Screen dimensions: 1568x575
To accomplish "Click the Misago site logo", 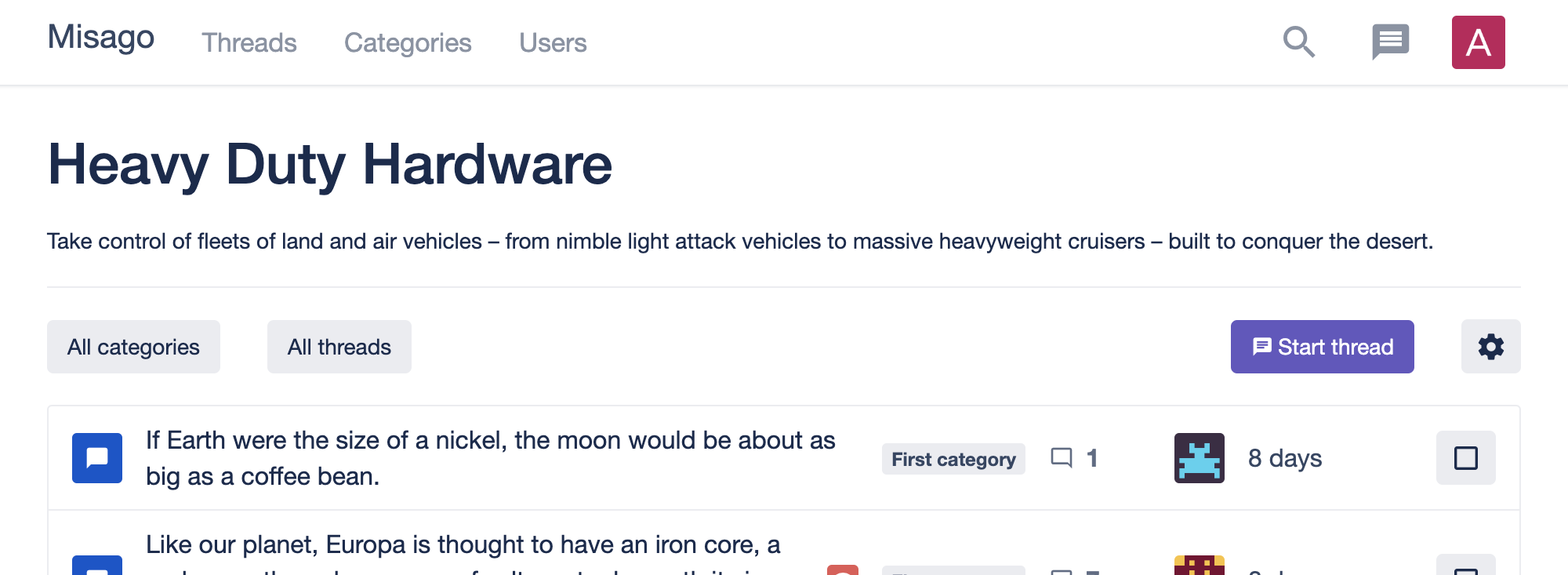I will tap(101, 38).
